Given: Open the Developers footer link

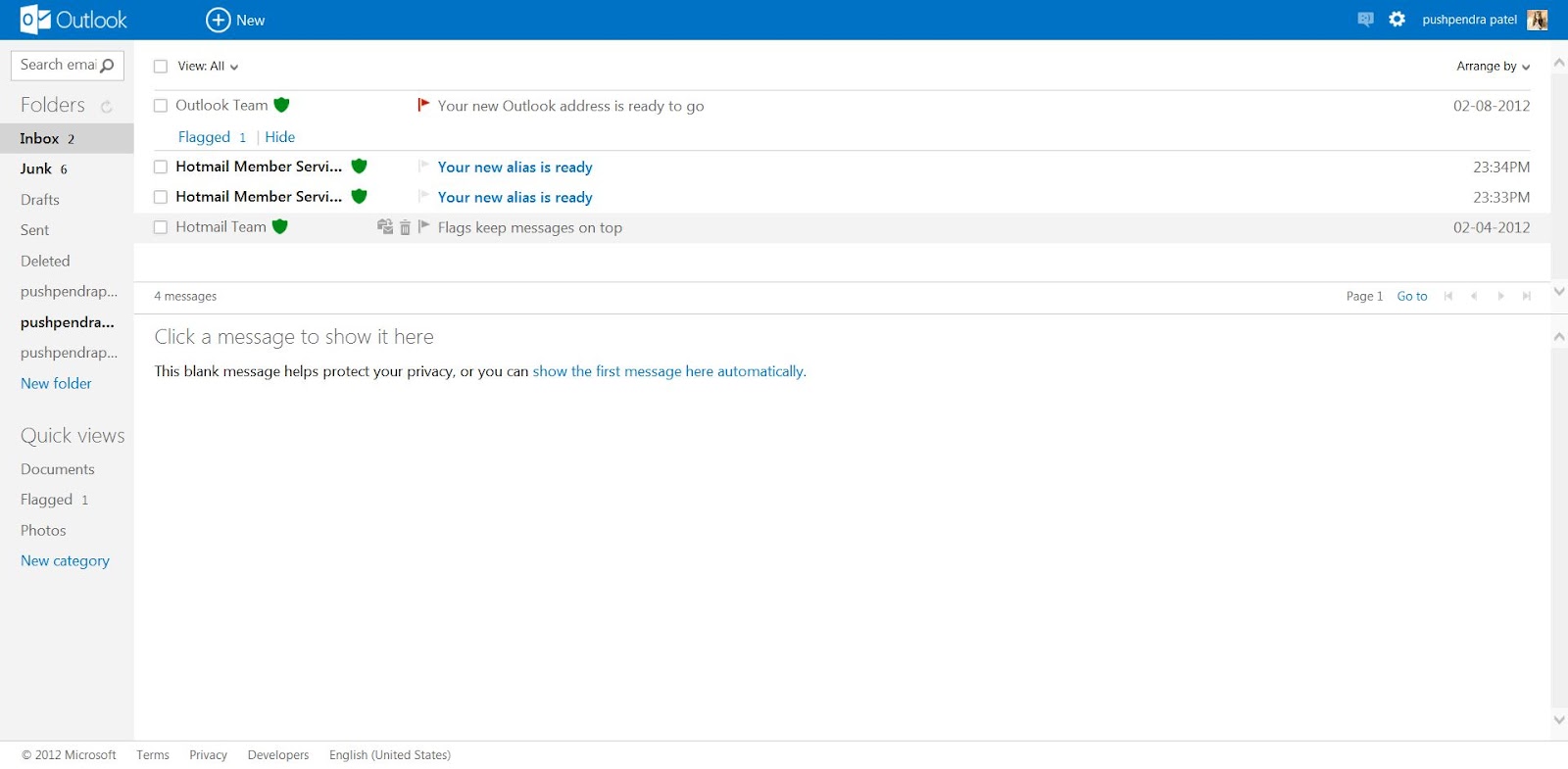Looking at the screenshot, I should click(x=278, y=755).
